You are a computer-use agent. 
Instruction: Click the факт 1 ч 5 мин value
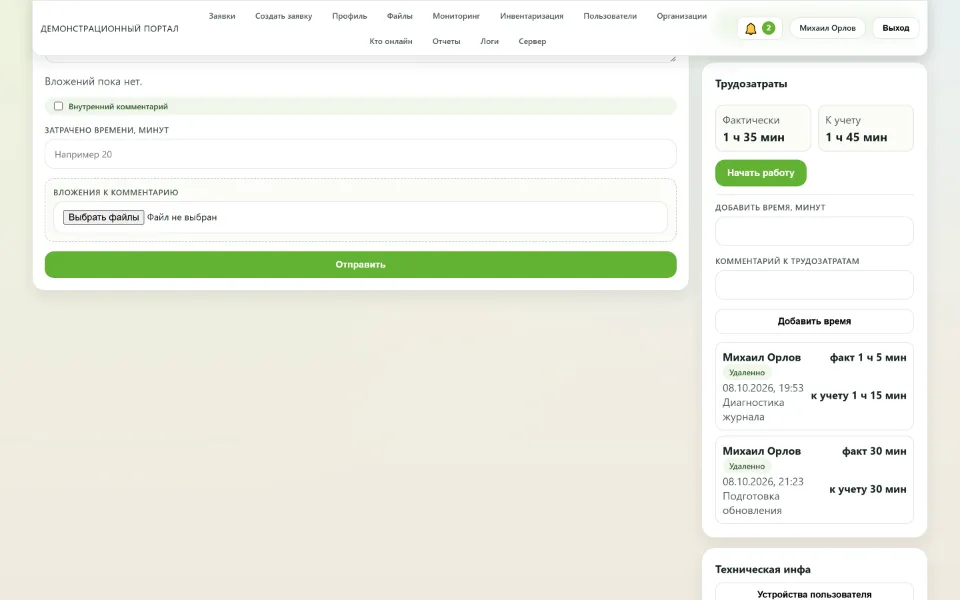click(x=868, y=358)
